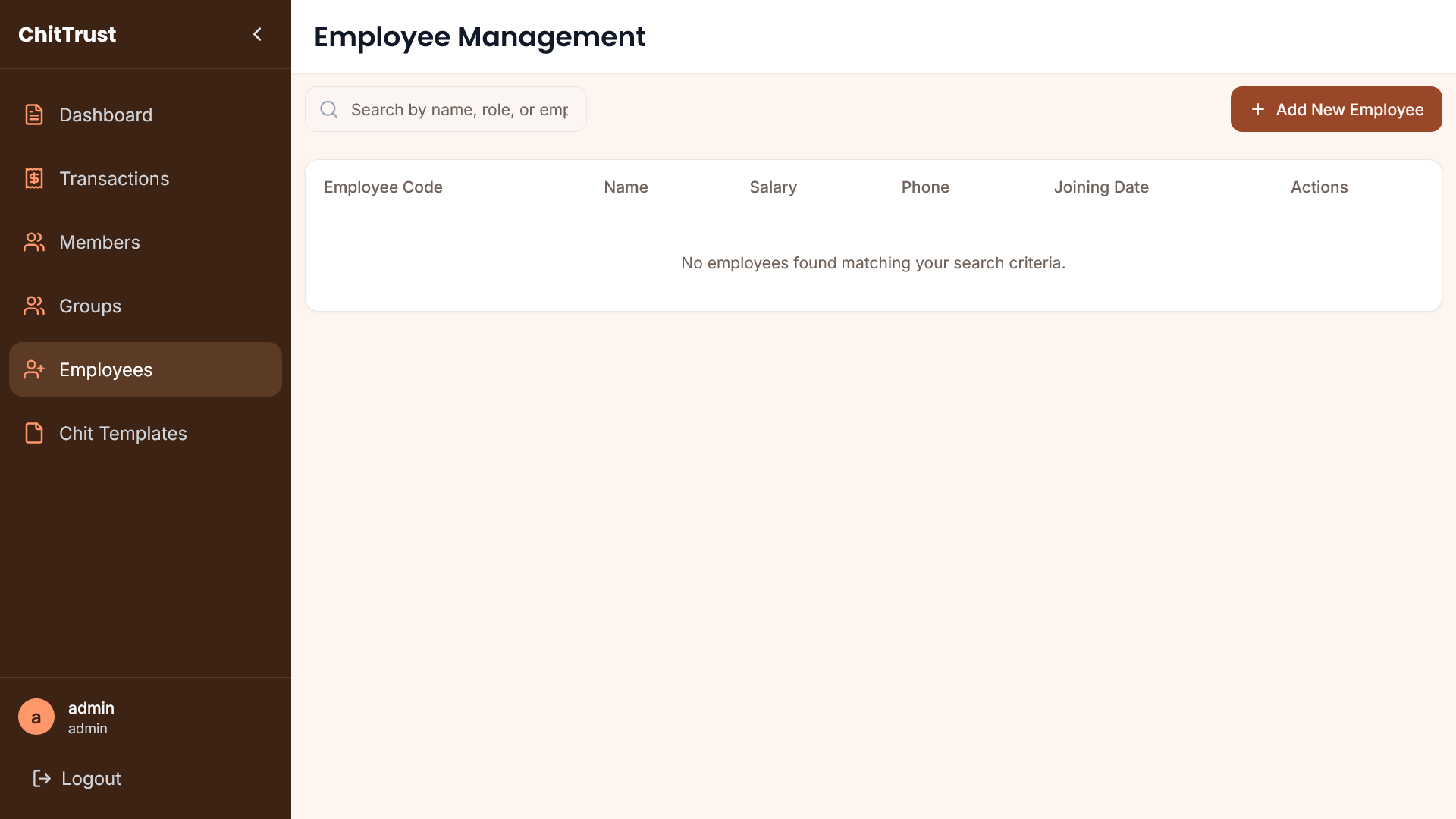Click the admin username text
This screenshot has width=1456, height=819.
(x=91, y=708)
